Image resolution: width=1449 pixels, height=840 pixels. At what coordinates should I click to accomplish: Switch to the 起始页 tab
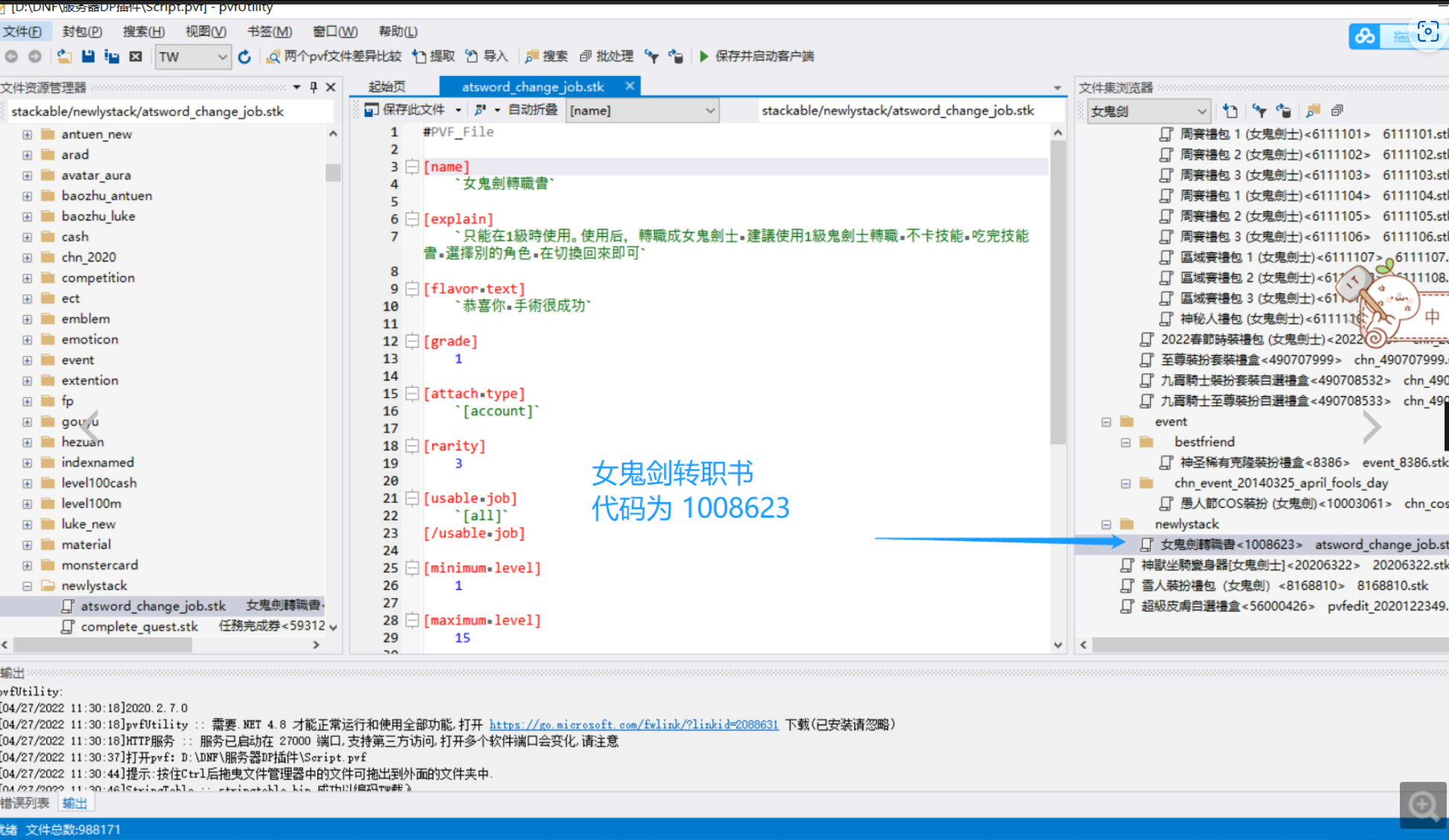click(387, 86)
